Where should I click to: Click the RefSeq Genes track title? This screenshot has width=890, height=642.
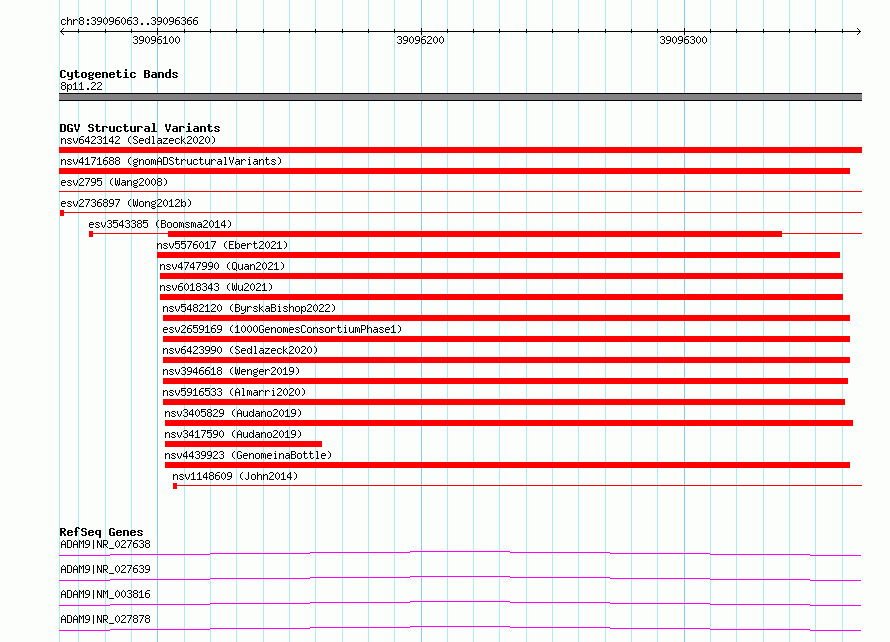click(x=101, y=532)
